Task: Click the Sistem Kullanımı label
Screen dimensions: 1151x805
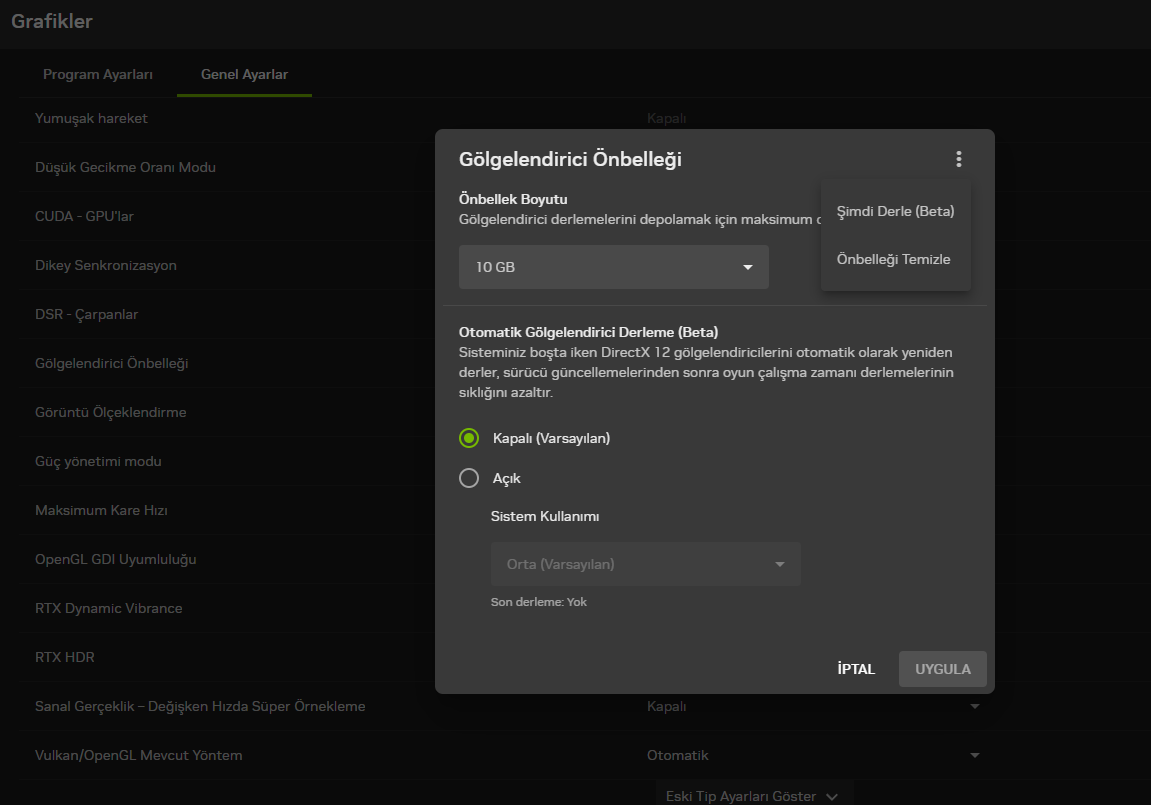Action: (545, 517)
